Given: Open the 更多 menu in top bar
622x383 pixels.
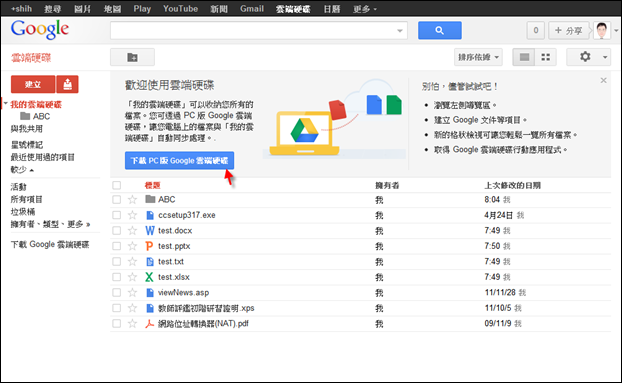Looking at the screenshot, I should (365, 9).
